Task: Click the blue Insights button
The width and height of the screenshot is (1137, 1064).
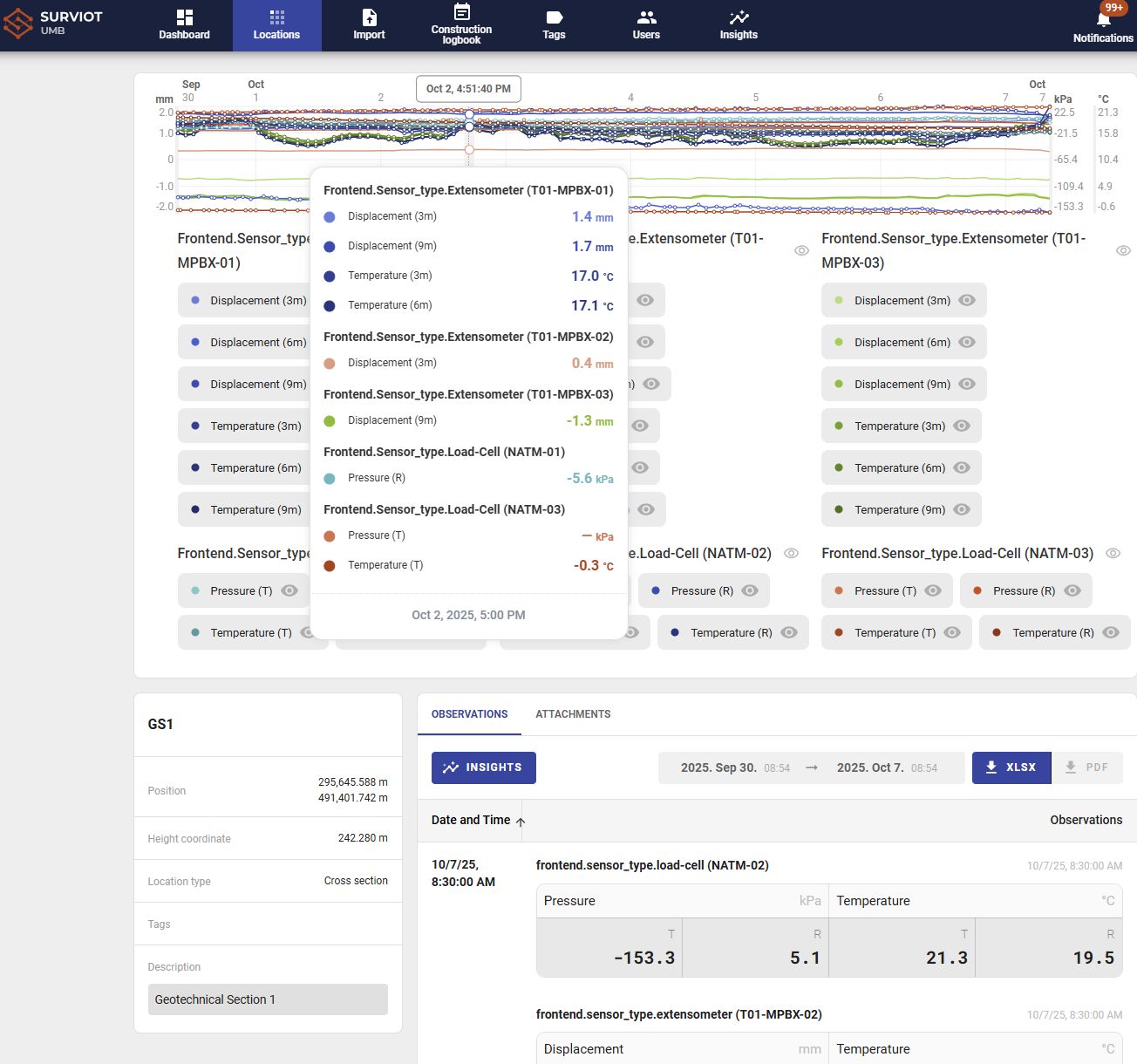Action: coord(483,767)
